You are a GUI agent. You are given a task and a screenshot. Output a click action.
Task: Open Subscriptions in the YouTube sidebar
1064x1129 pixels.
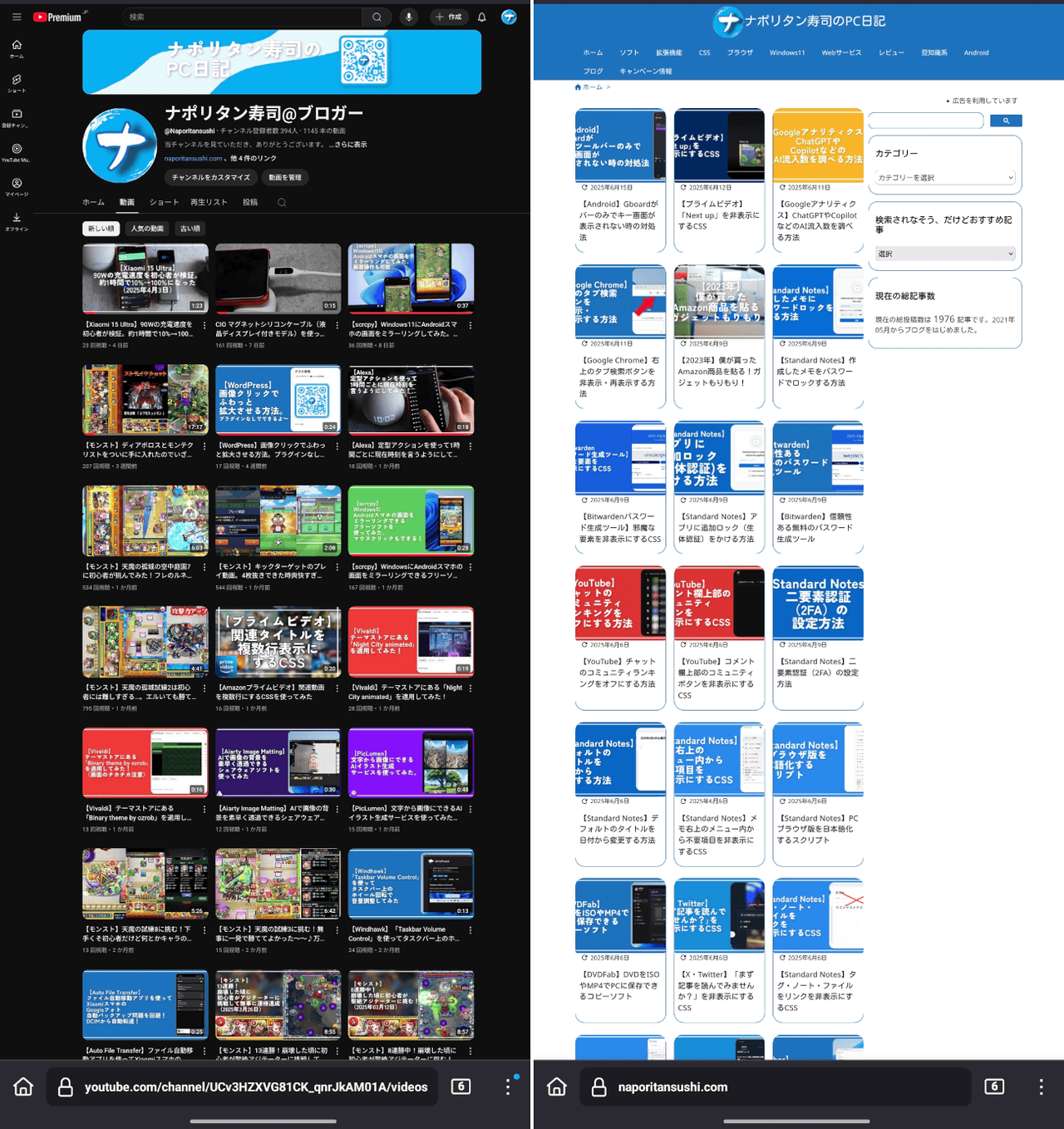[17, 118]
